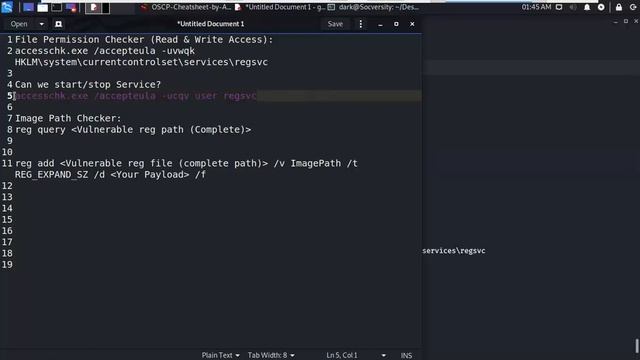
Task: Click the 'accesschk.exe /accepteula -uvwqk' line
Action: point(105,51)
